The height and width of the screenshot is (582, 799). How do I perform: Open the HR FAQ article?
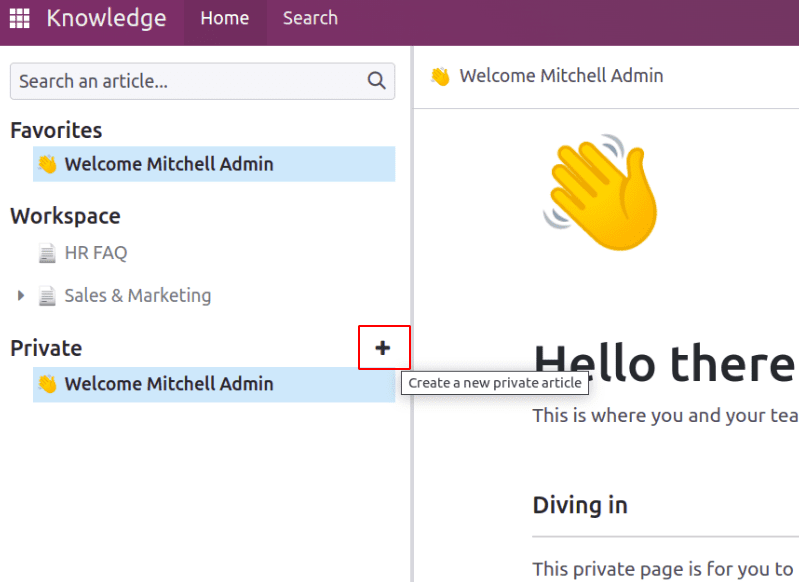click(x=96, y=253)
